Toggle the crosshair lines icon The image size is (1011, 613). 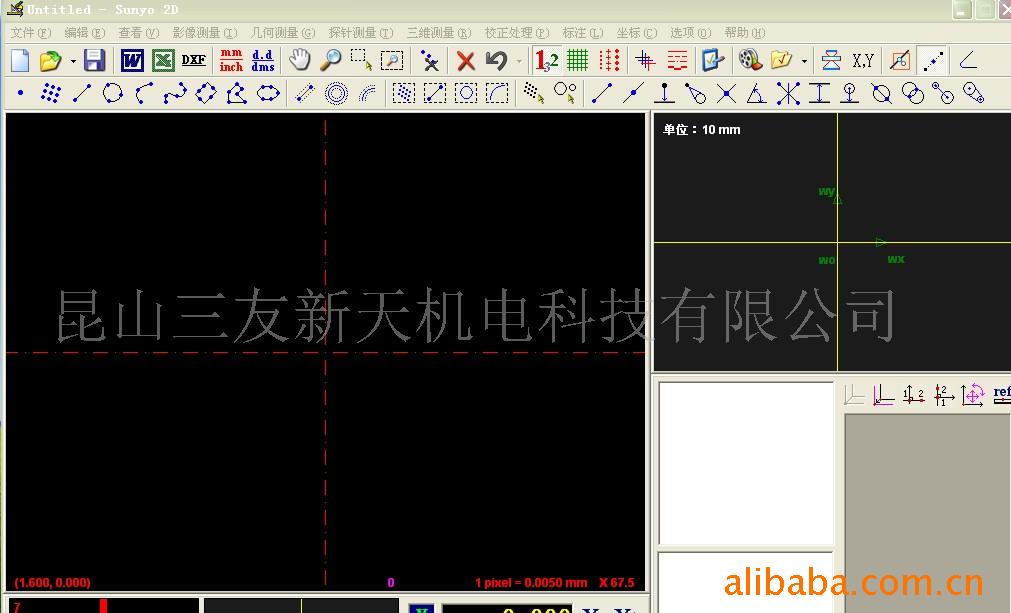click(x=645, y=61)
